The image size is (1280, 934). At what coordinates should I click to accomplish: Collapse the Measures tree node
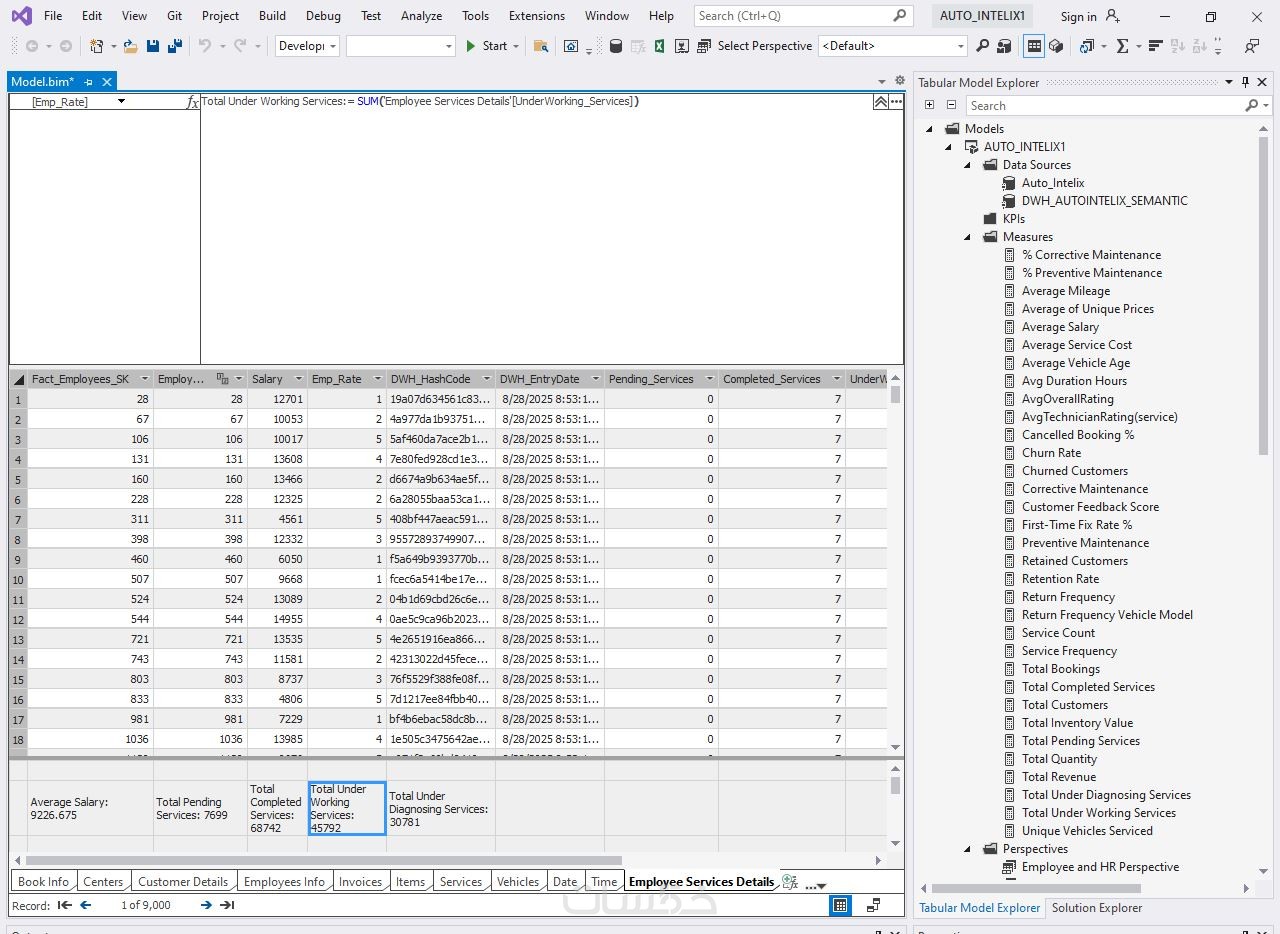pos(968,237)
